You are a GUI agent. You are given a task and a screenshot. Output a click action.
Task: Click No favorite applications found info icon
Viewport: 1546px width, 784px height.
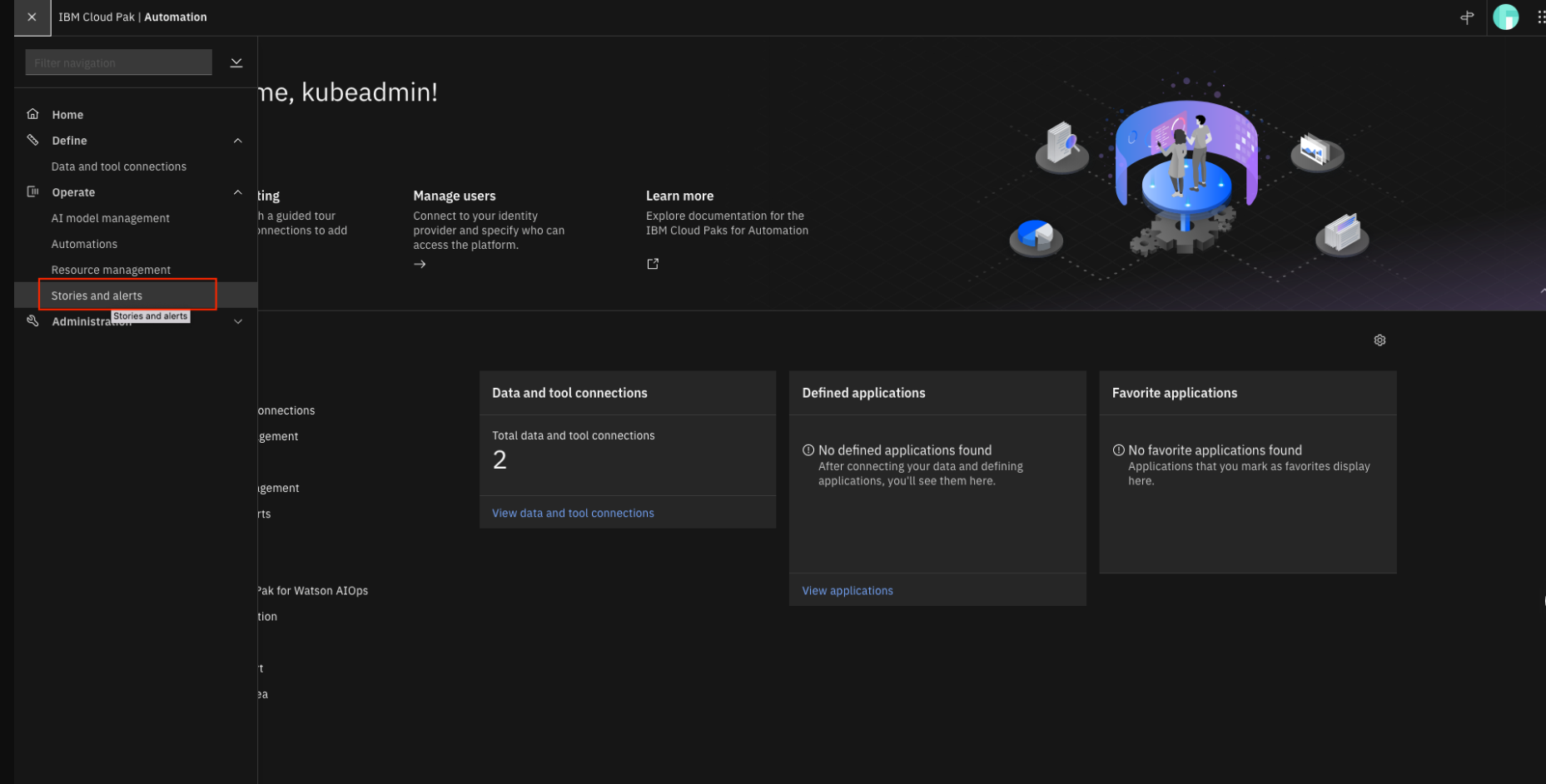(x=1118, y=450)
